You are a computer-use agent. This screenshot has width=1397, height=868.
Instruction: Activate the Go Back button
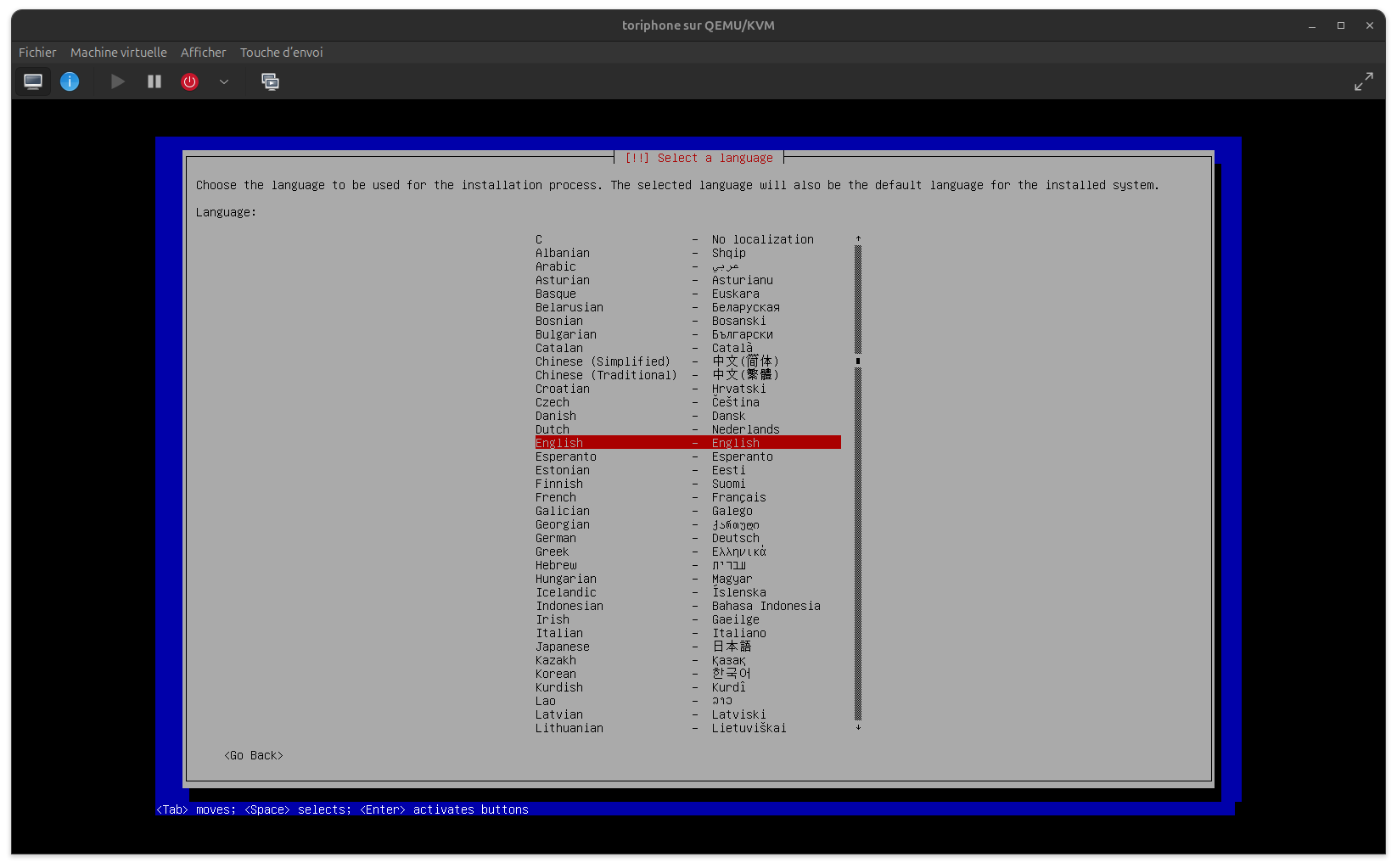point(254,755)
